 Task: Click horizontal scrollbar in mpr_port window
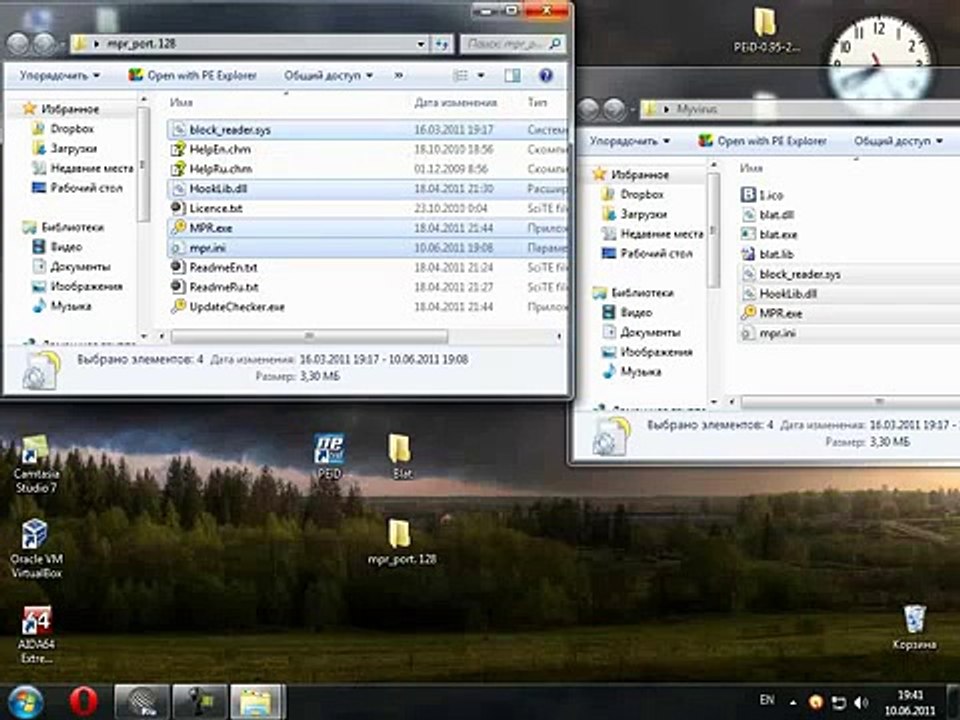(309, 336)
